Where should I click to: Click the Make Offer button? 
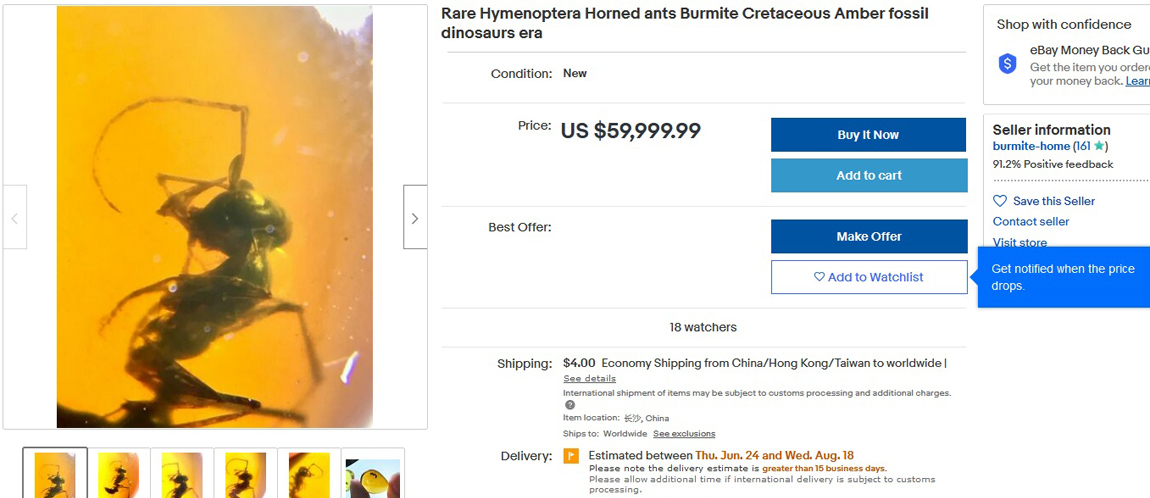coord(868,237)
